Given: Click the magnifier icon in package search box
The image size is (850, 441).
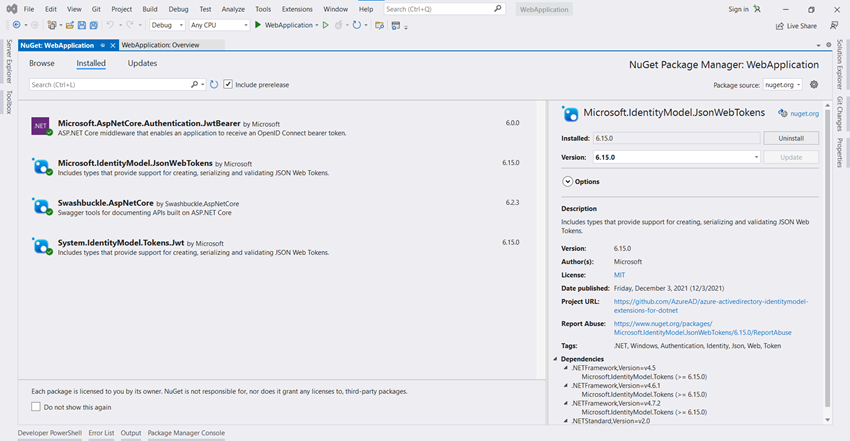Looking at the screenshot, I should pos(194,85).
